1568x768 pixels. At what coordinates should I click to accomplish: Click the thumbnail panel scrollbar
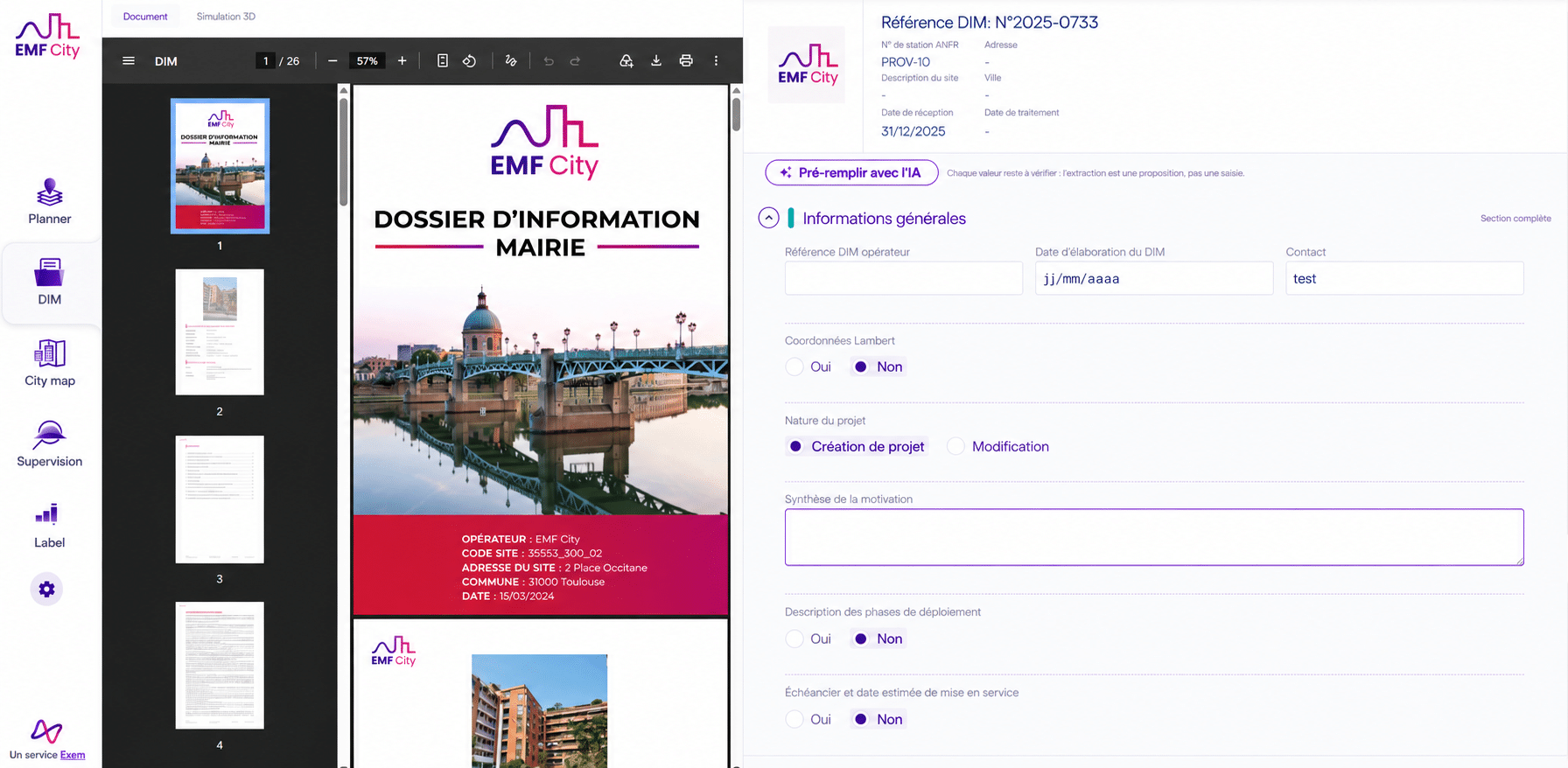[x=344, y=151]
